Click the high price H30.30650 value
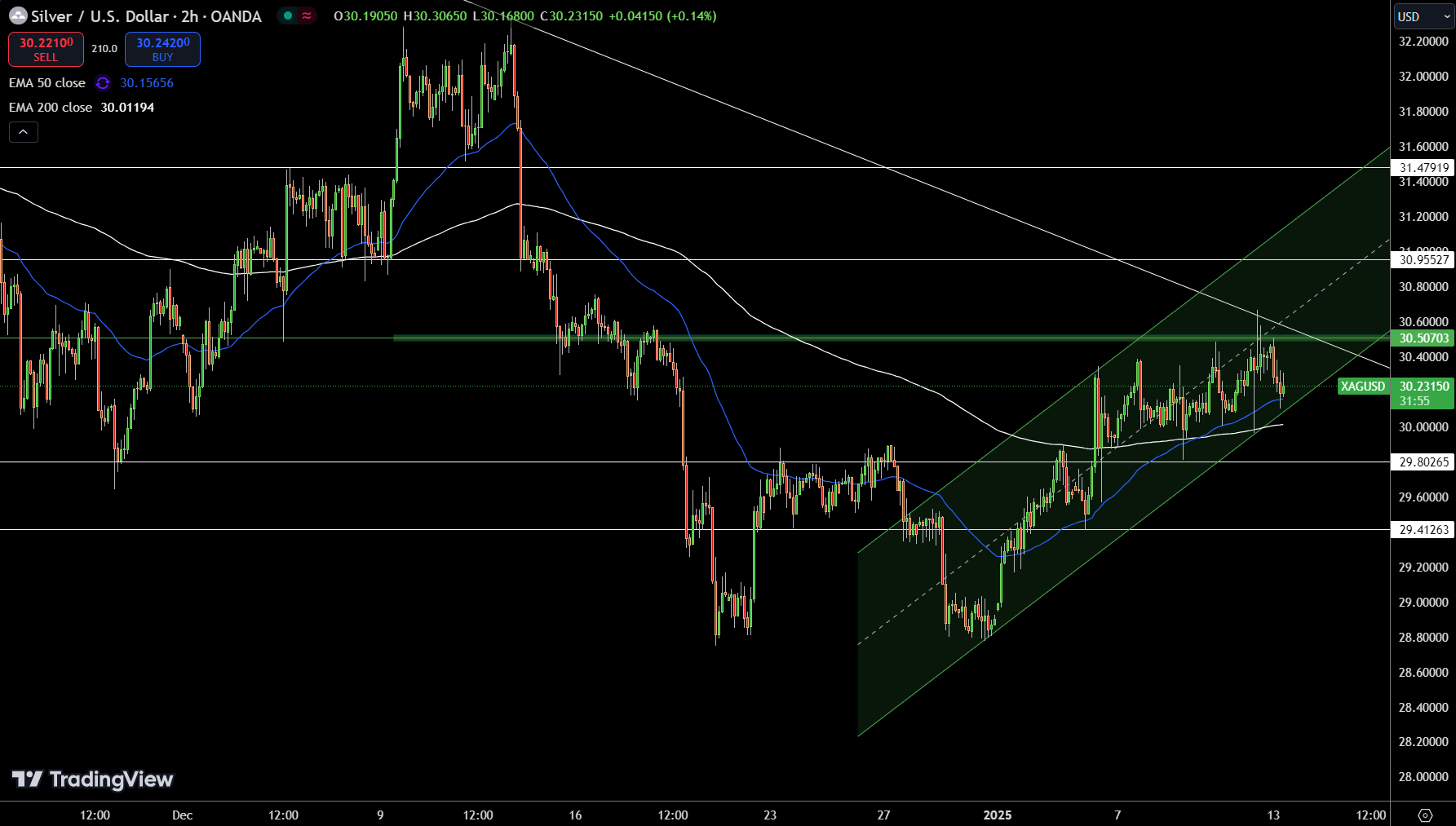 click(x=436, y=16)
